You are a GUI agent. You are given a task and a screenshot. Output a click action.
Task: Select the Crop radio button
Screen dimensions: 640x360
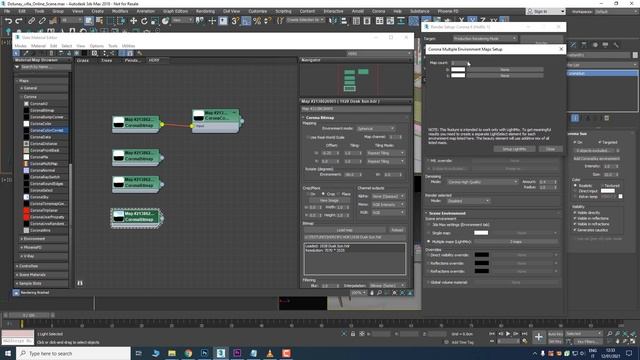pyautogui.click(x=323, y=194)
